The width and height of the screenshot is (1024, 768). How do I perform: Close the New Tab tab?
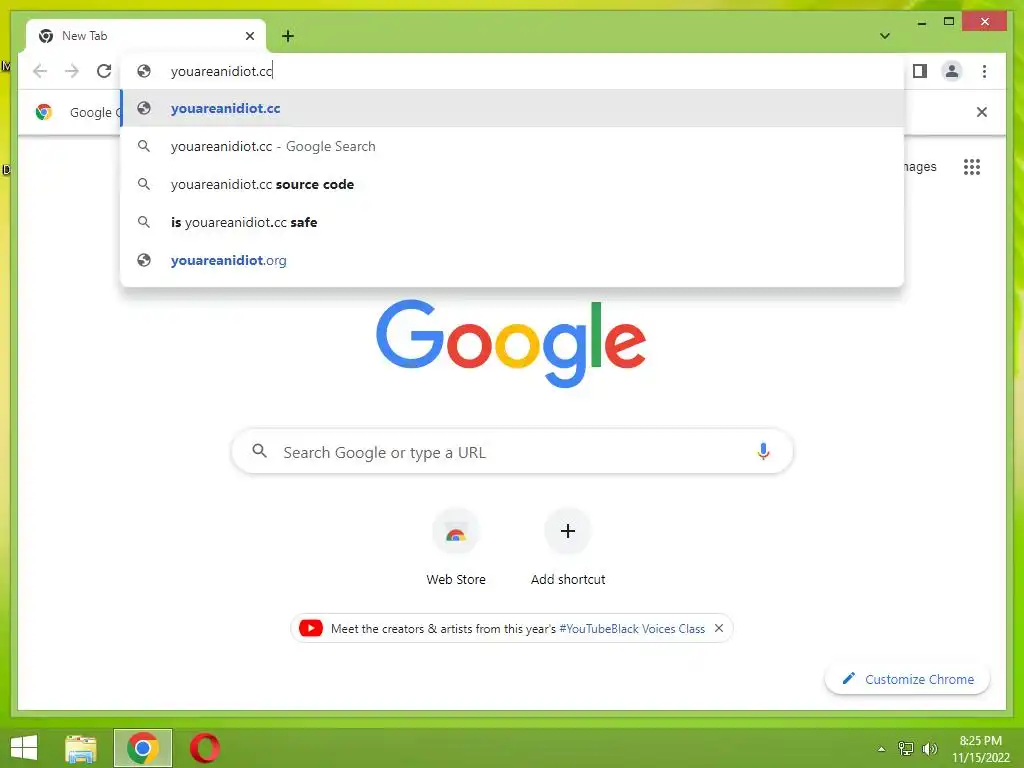249,36
